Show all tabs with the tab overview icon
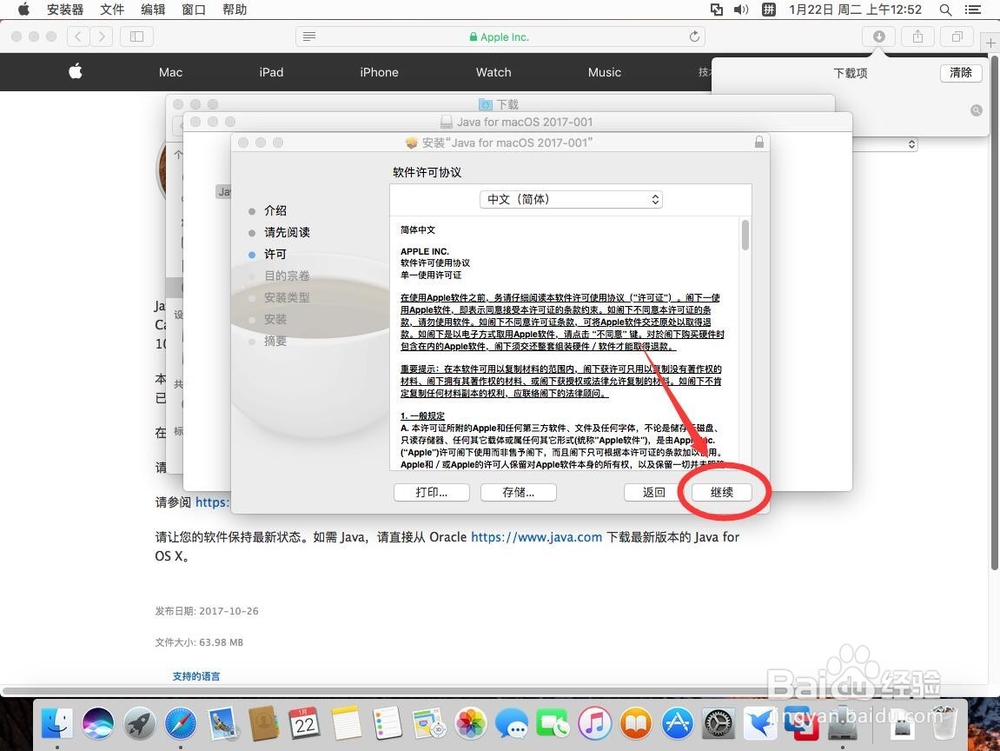 point(956,36)
